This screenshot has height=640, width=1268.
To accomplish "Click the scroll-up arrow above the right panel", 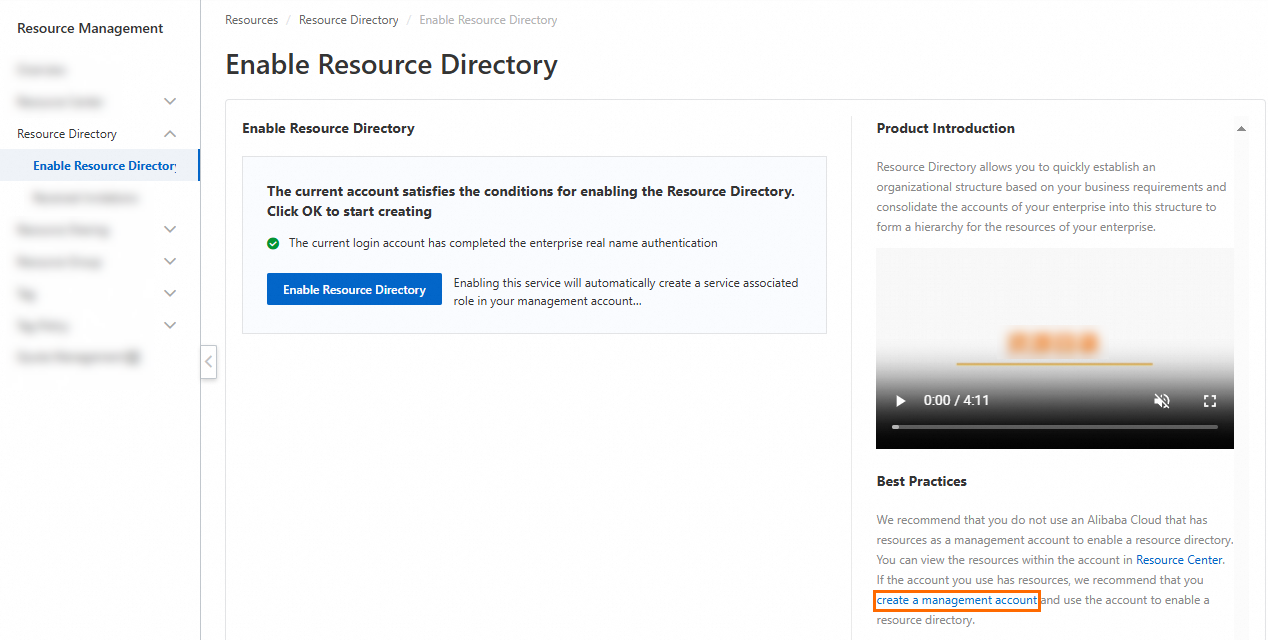I will 1241,129.
